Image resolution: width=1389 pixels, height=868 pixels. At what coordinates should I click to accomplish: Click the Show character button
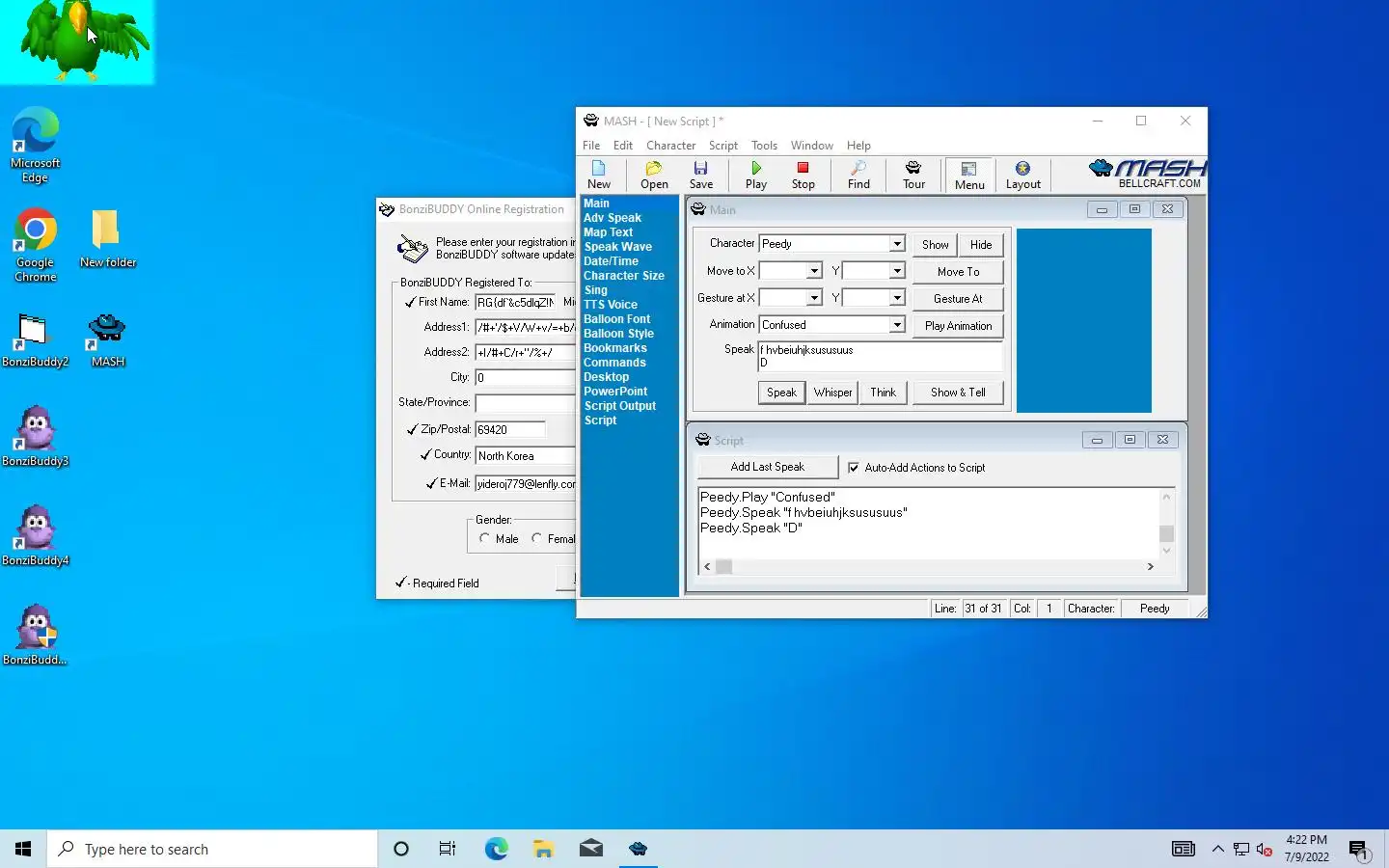pos(935,245)
